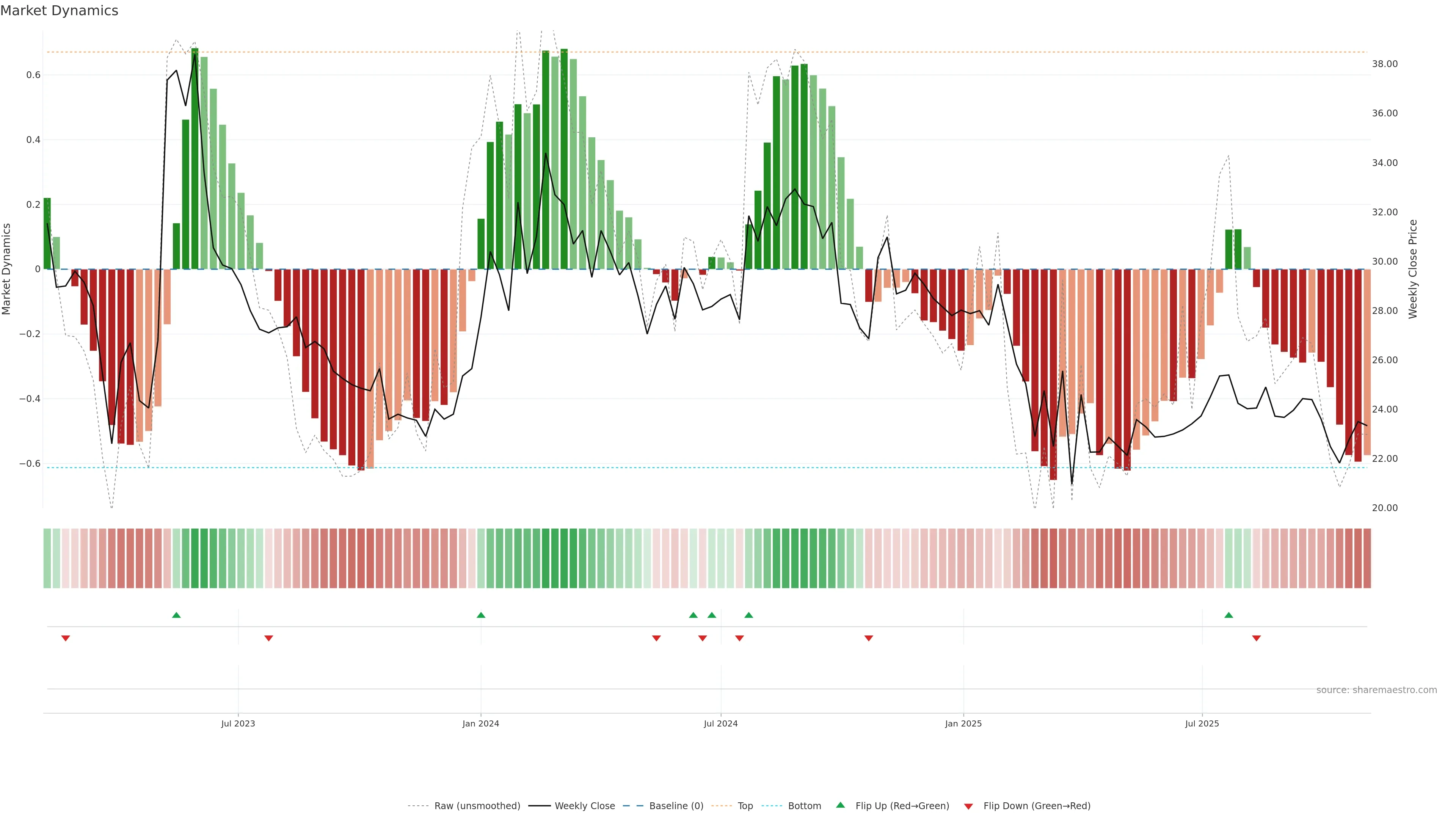
Task: Click the Jan 2025 x-axis label
Action: (x=963, y=723)
